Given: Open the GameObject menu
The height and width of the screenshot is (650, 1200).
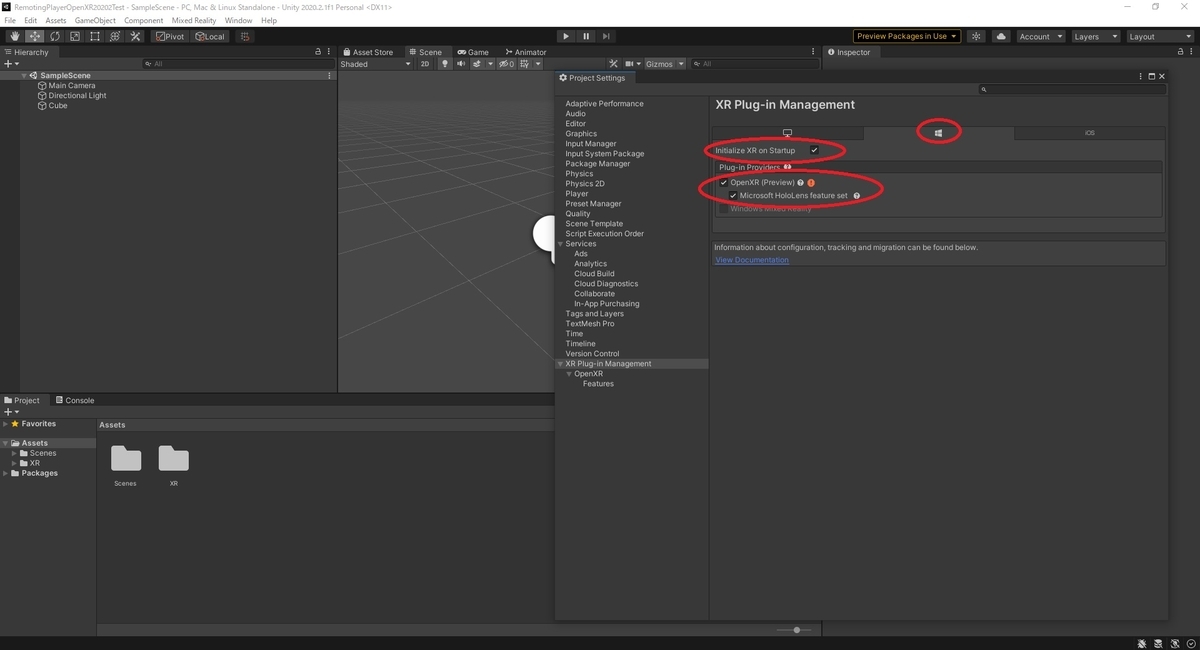Looking at the screenshot, I should [x=95, y=20].
